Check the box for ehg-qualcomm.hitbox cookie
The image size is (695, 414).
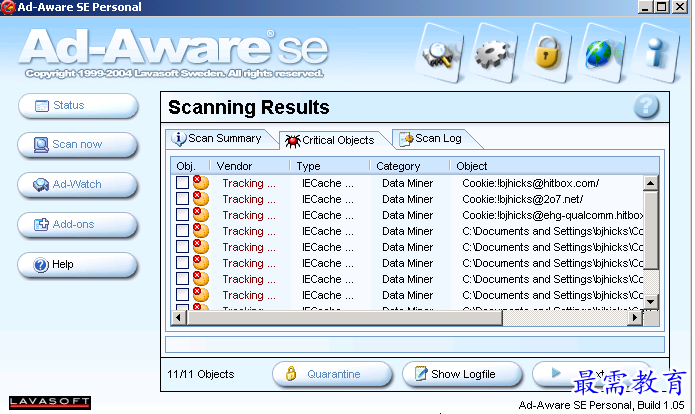click(182, 215)
